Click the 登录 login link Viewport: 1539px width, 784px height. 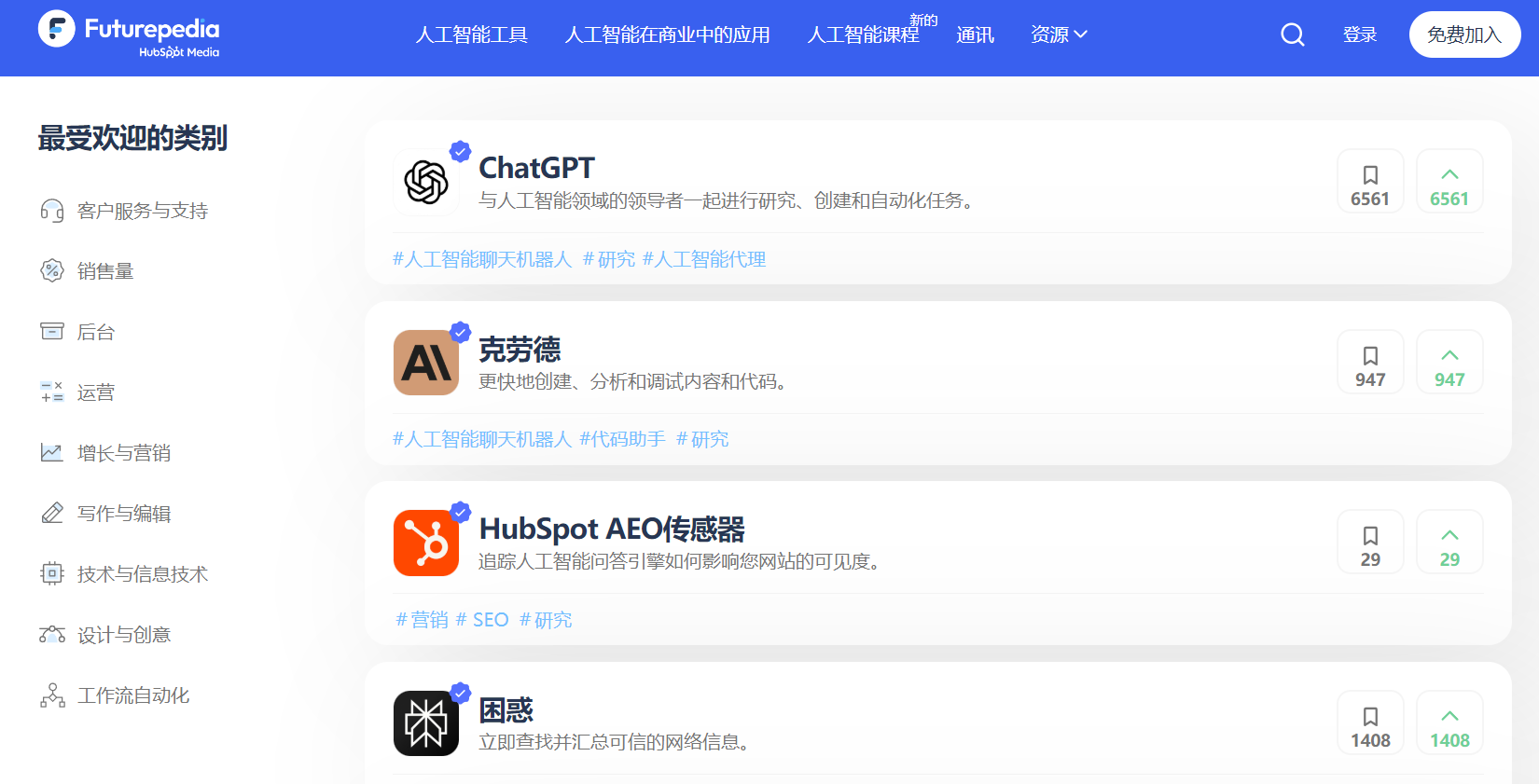coord(1360,34)
